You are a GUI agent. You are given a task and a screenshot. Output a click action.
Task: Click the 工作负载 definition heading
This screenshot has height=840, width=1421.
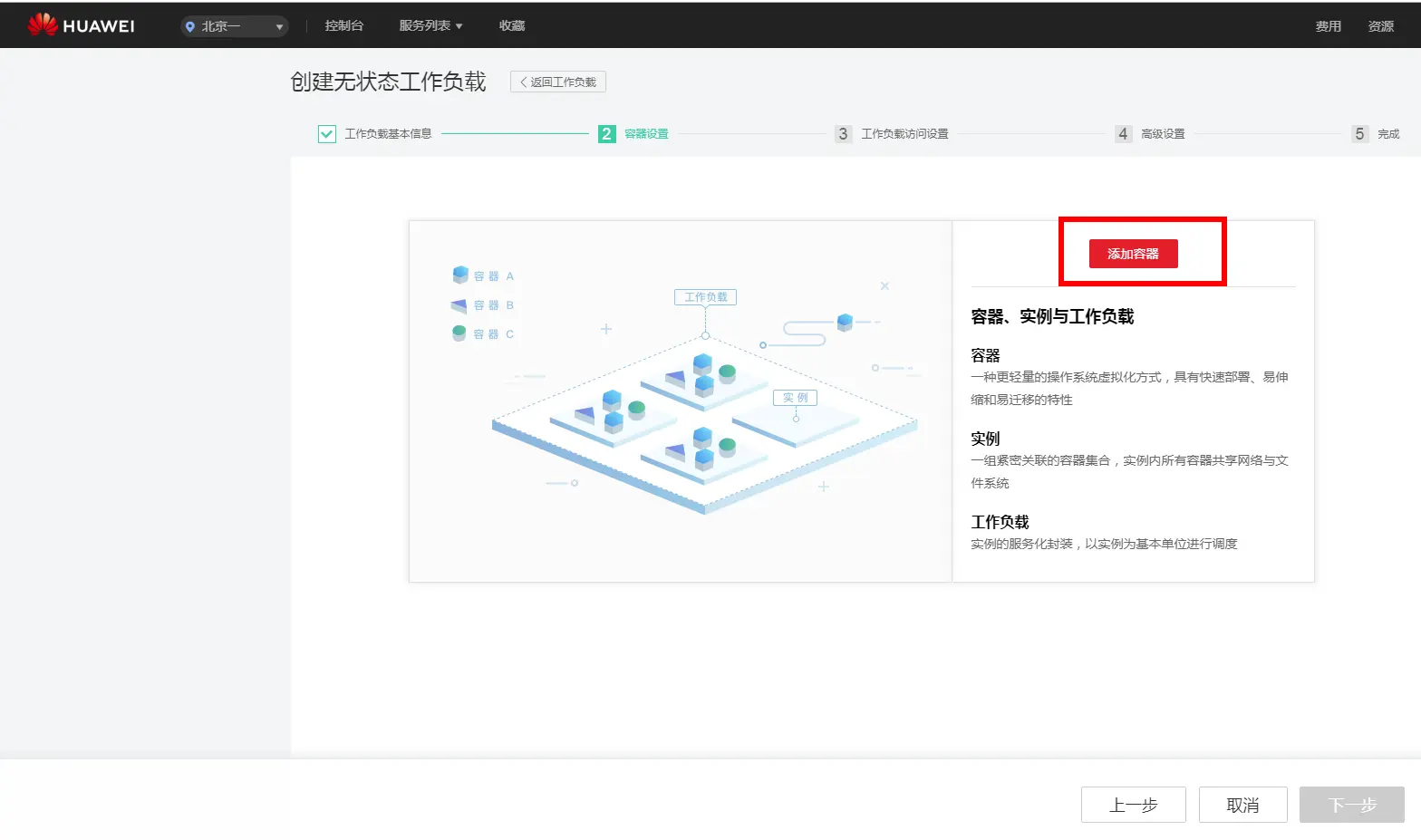(x=1000, y=522)
